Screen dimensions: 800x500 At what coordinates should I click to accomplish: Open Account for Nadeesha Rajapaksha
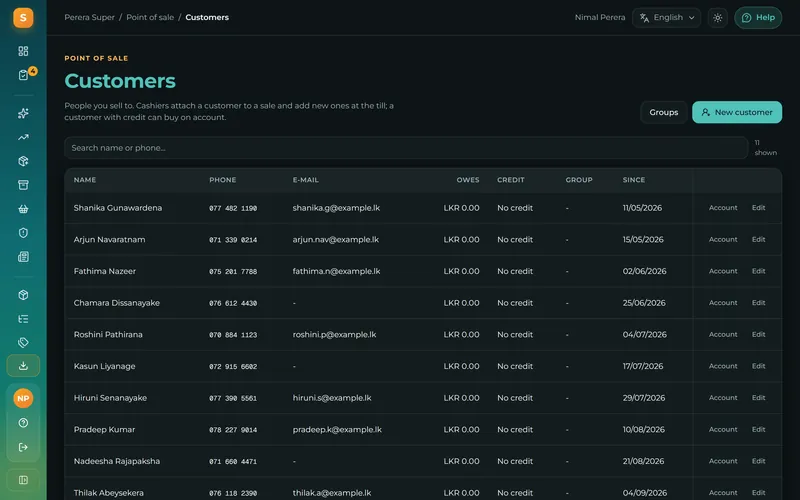(723, 461)
